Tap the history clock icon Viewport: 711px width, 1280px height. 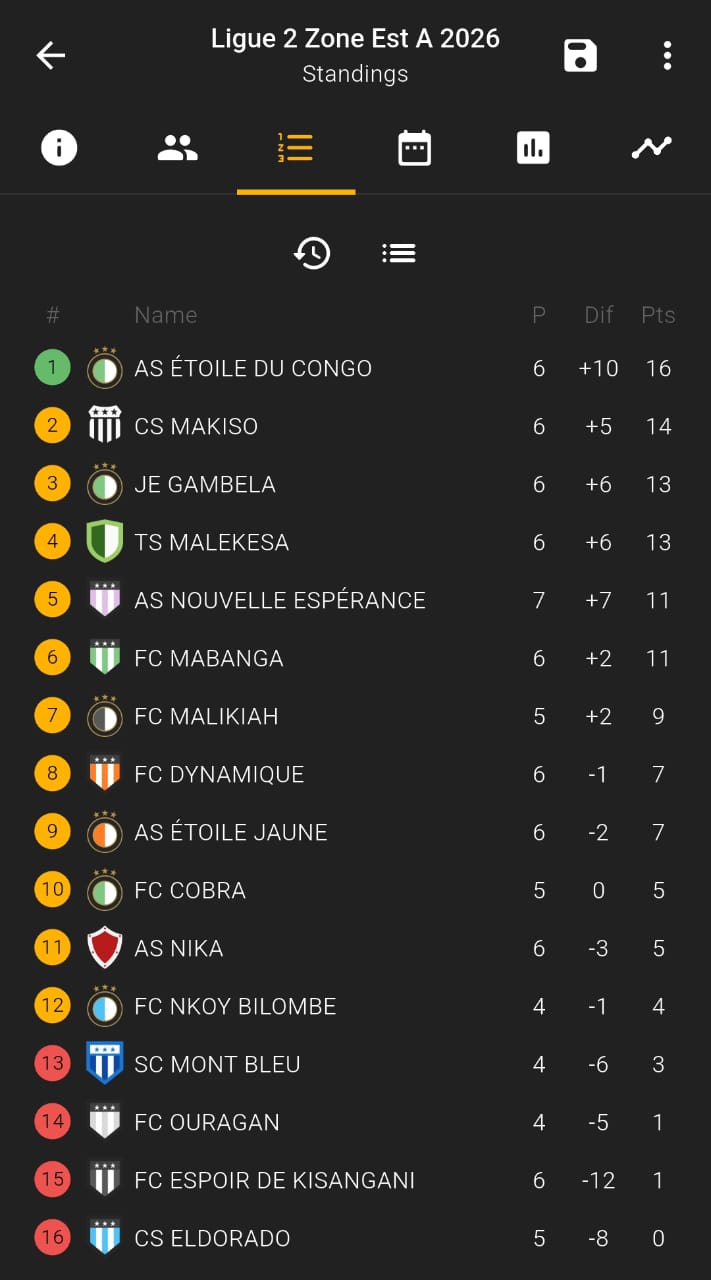click(x=312, y=253)
